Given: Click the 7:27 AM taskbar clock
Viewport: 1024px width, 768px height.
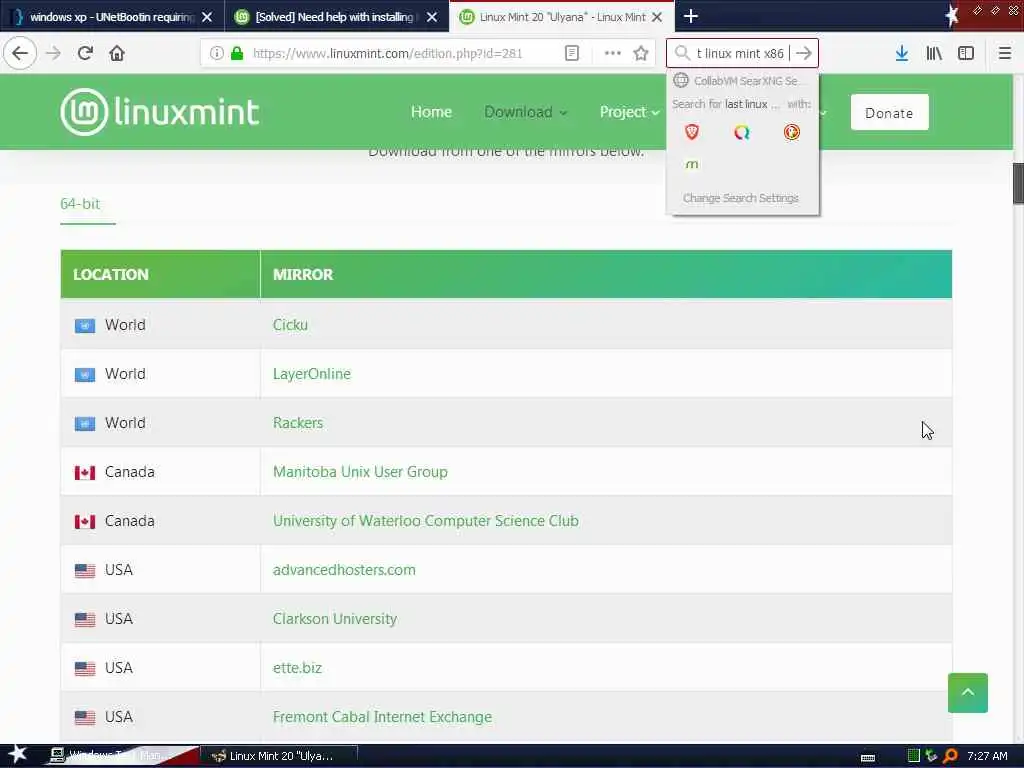Looking at the screenshot, I should [987, 756].
